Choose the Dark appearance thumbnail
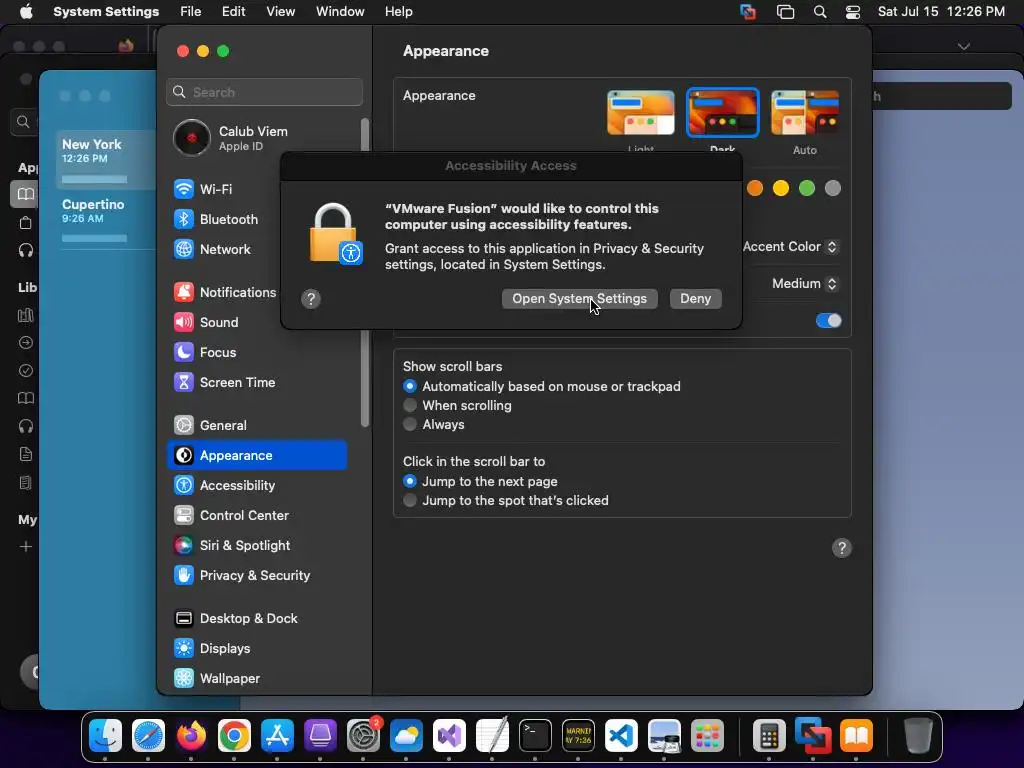1024x768 pixels. pos(722,112)
